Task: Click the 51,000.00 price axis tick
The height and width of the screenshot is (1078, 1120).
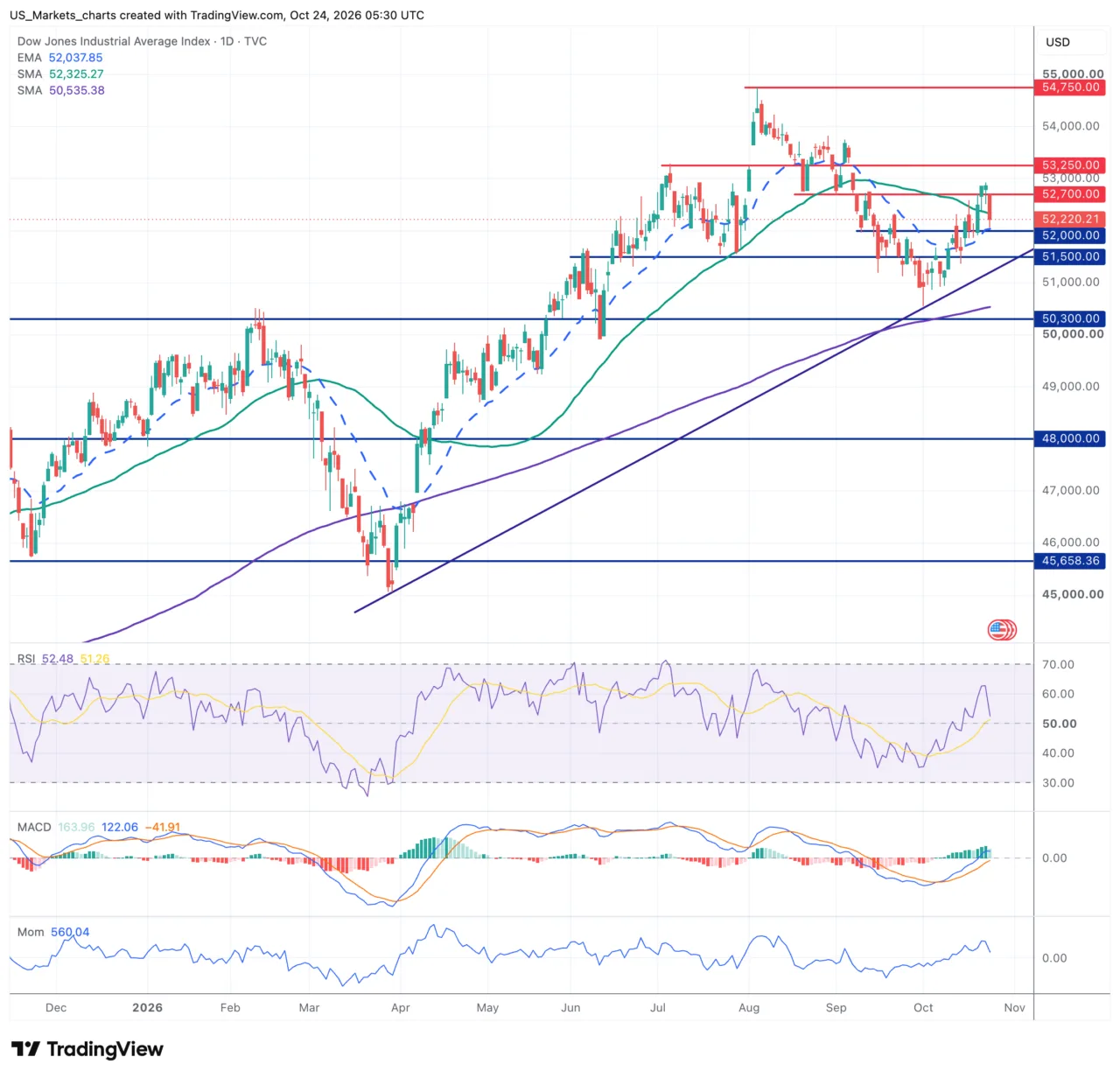Action: (1070, 282)
